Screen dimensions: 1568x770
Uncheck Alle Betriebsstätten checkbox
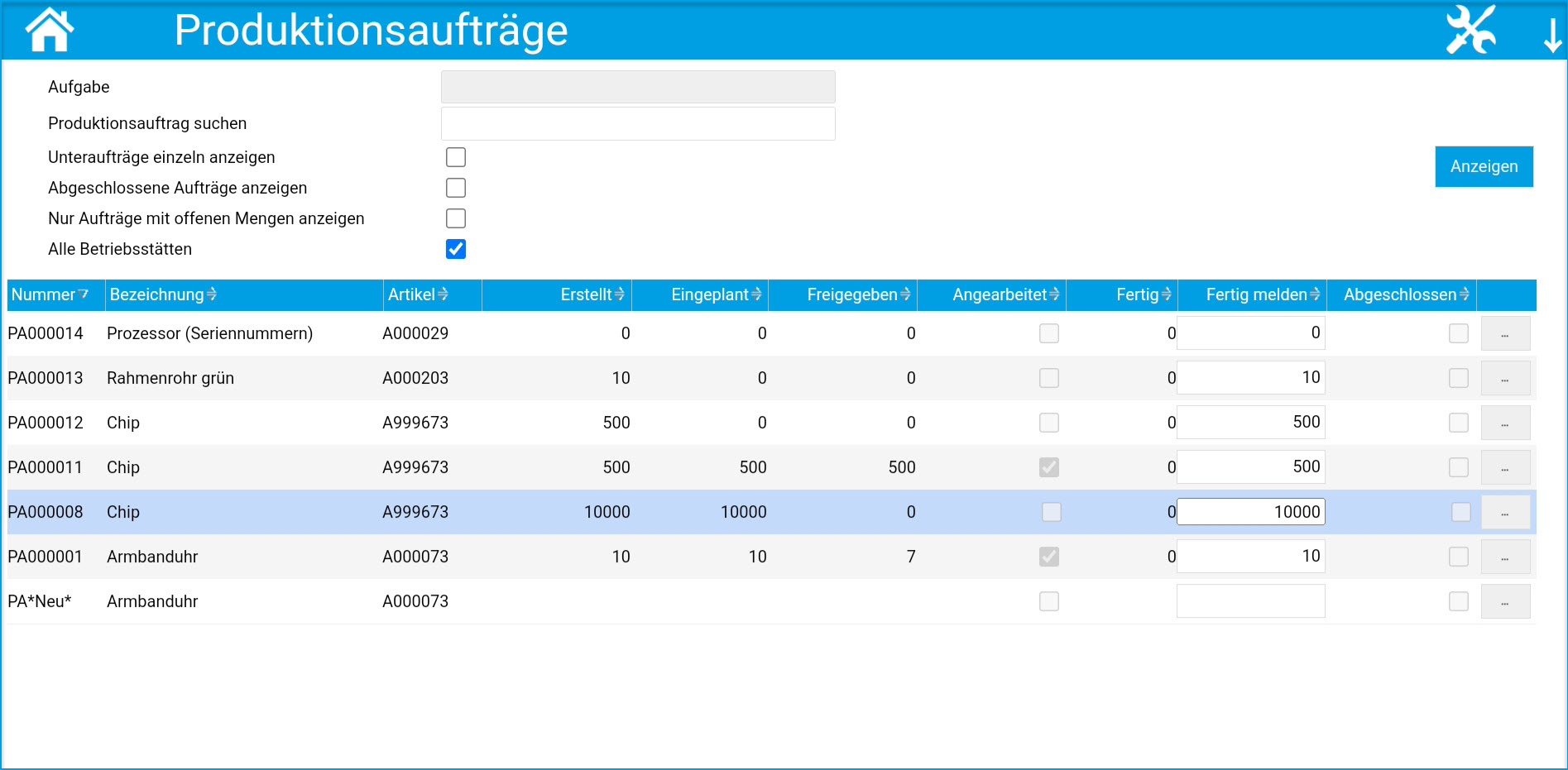pyautogui.click(x=456, y=249)
